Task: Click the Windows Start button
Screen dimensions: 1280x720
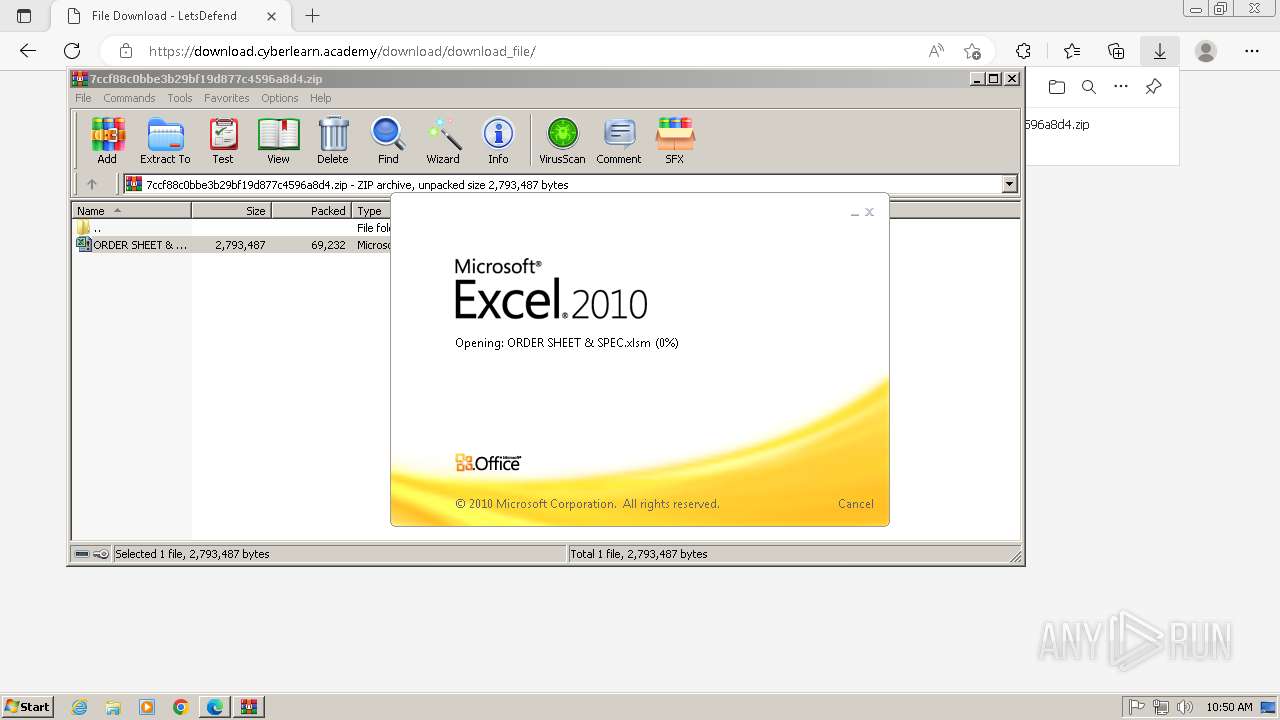Action: [28, 707]
